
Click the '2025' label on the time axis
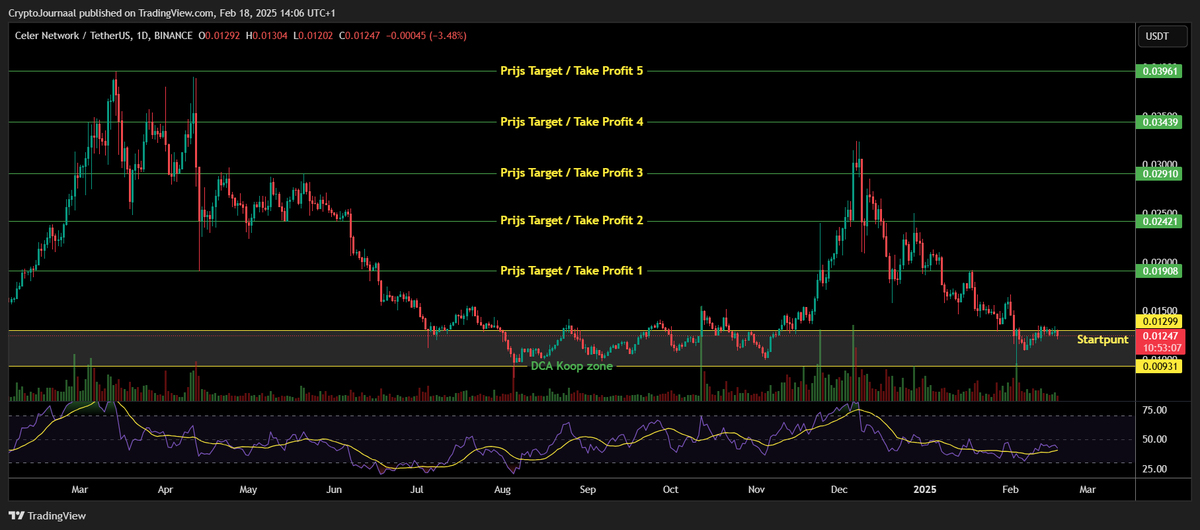click(925, 491)
